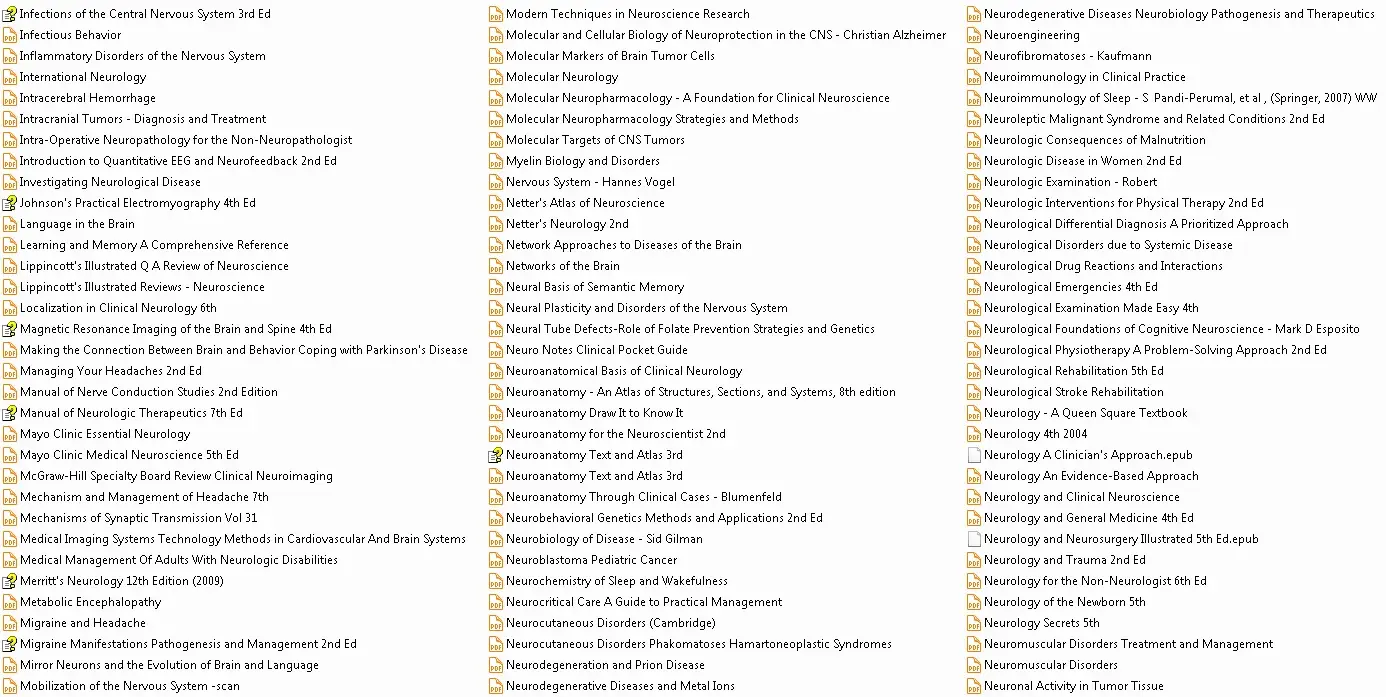This screenshot has width=1386, height=697.
Task: Click PDF icon for Neuroanatomy Draw It to Know It
Action: tap(495, 413)
